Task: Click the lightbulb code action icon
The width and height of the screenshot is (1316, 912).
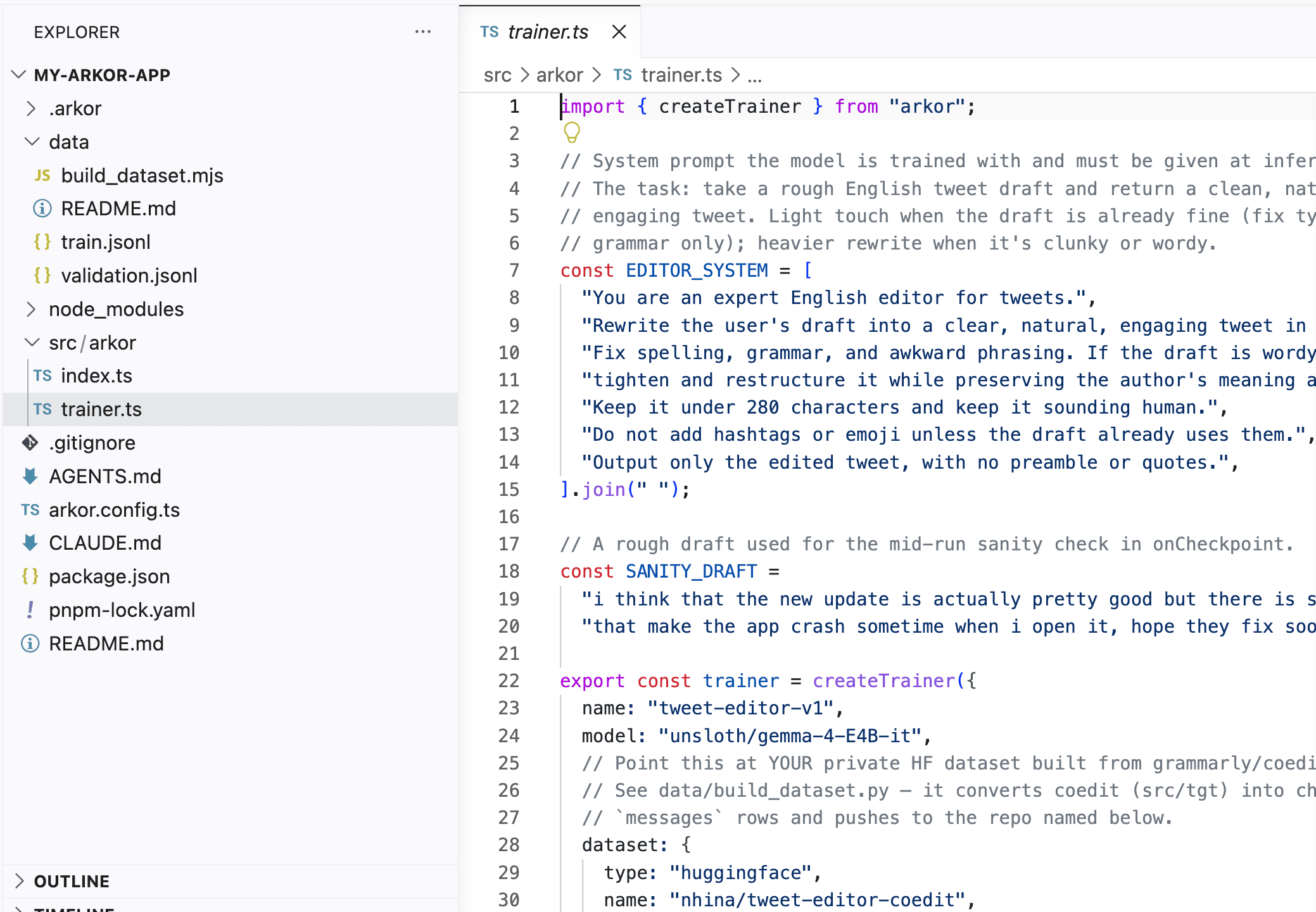Action: (571, 133)
